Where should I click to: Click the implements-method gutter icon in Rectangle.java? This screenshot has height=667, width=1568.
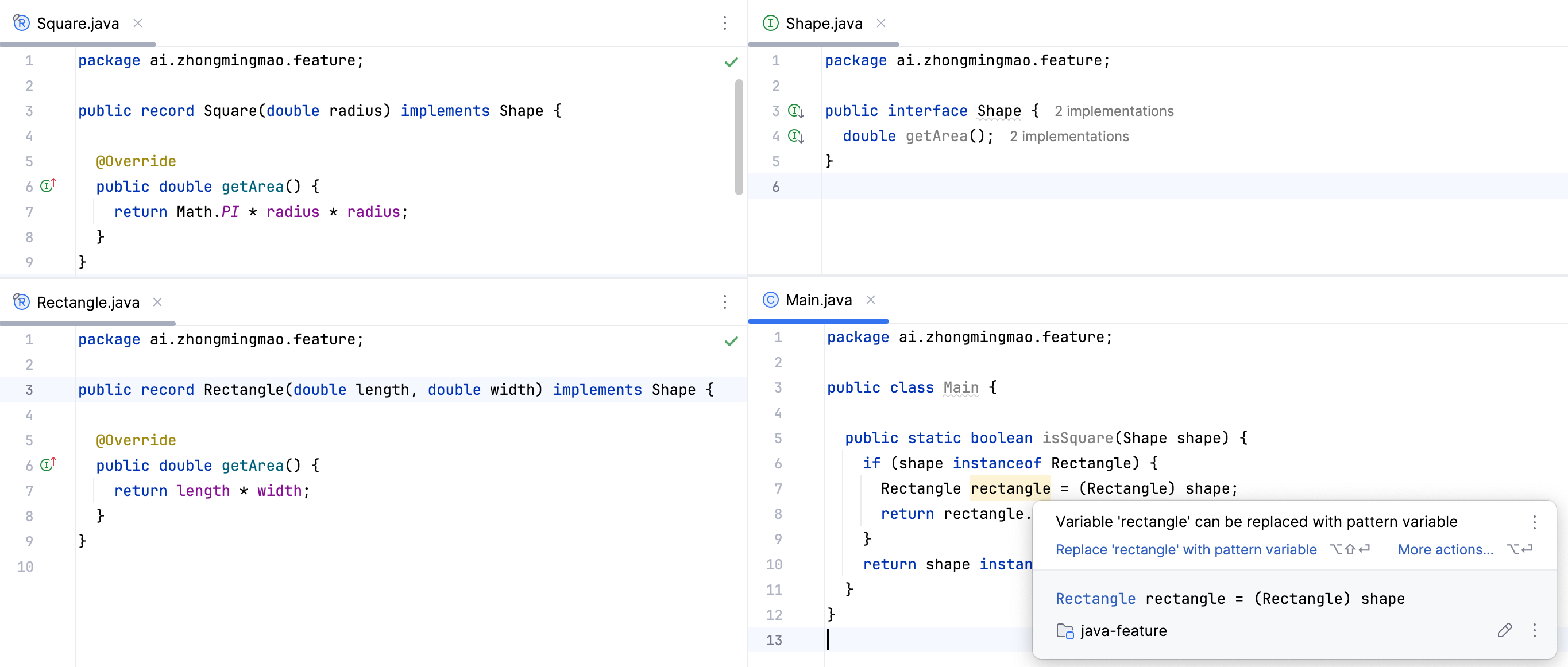coord(48,464)
